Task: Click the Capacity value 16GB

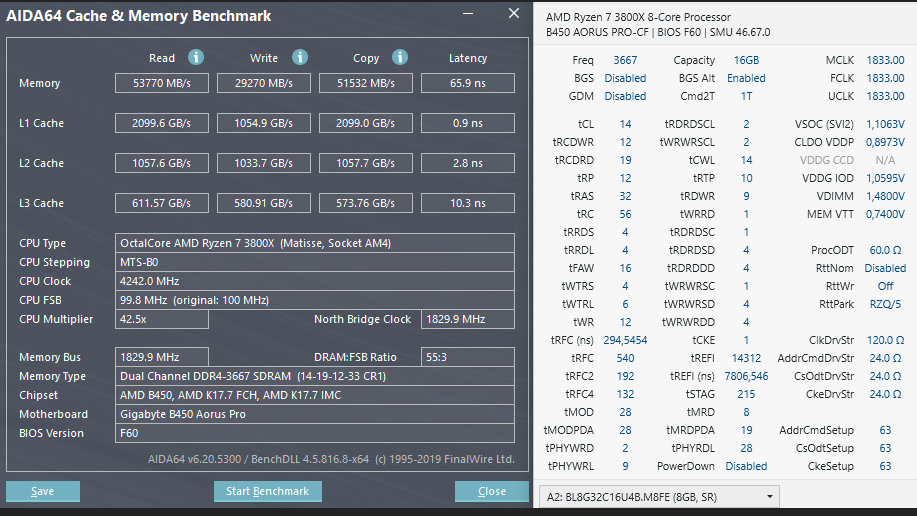Action: 746,60
